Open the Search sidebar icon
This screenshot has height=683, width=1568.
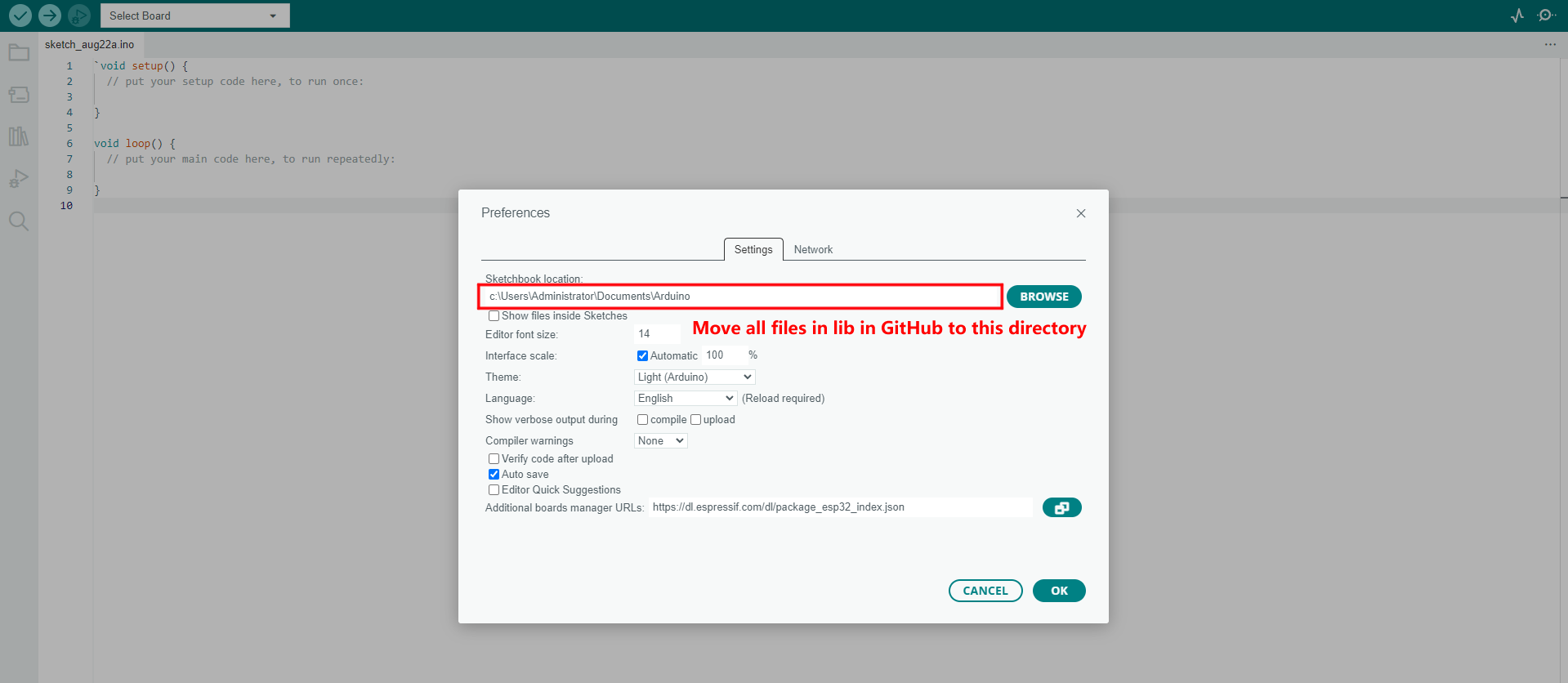(x=19, y=221)
